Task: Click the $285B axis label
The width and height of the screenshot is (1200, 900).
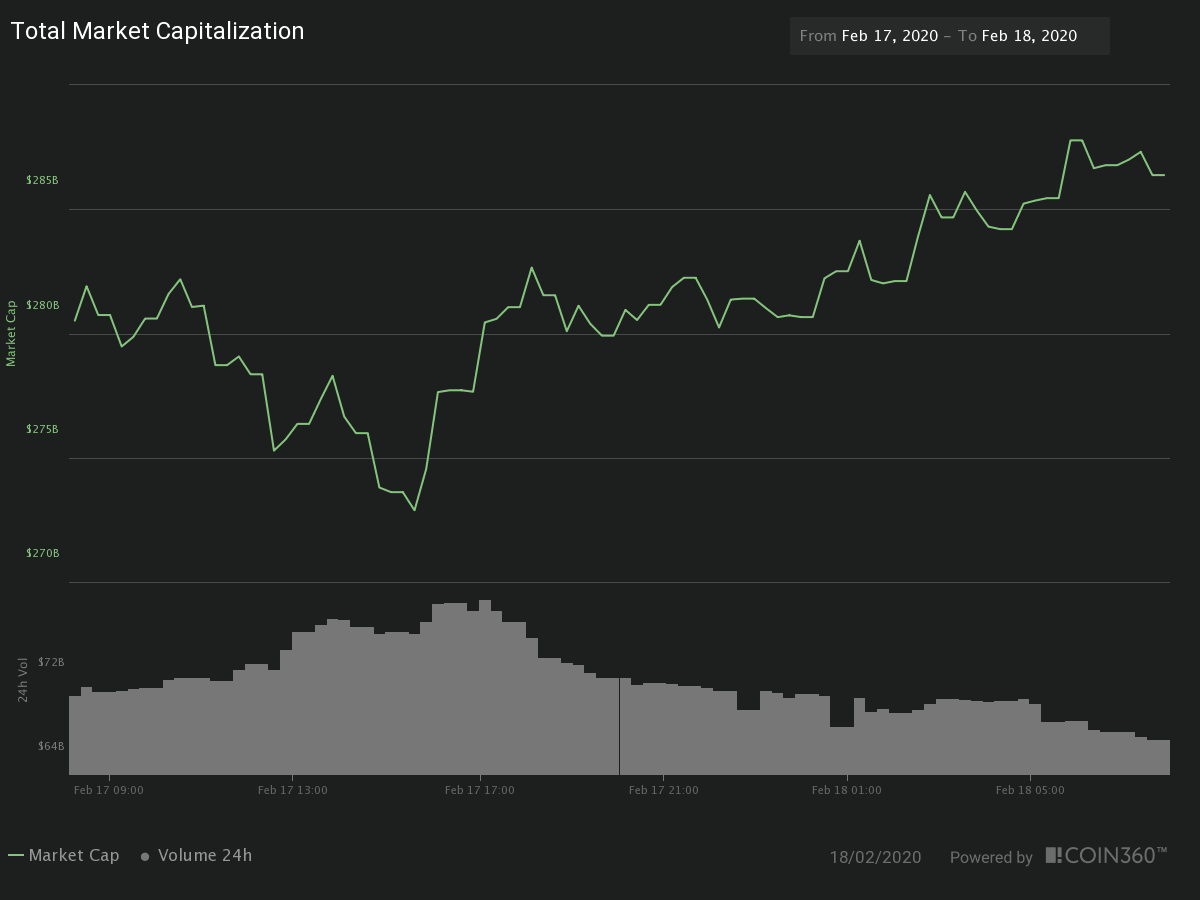Action: coord(42,180)
